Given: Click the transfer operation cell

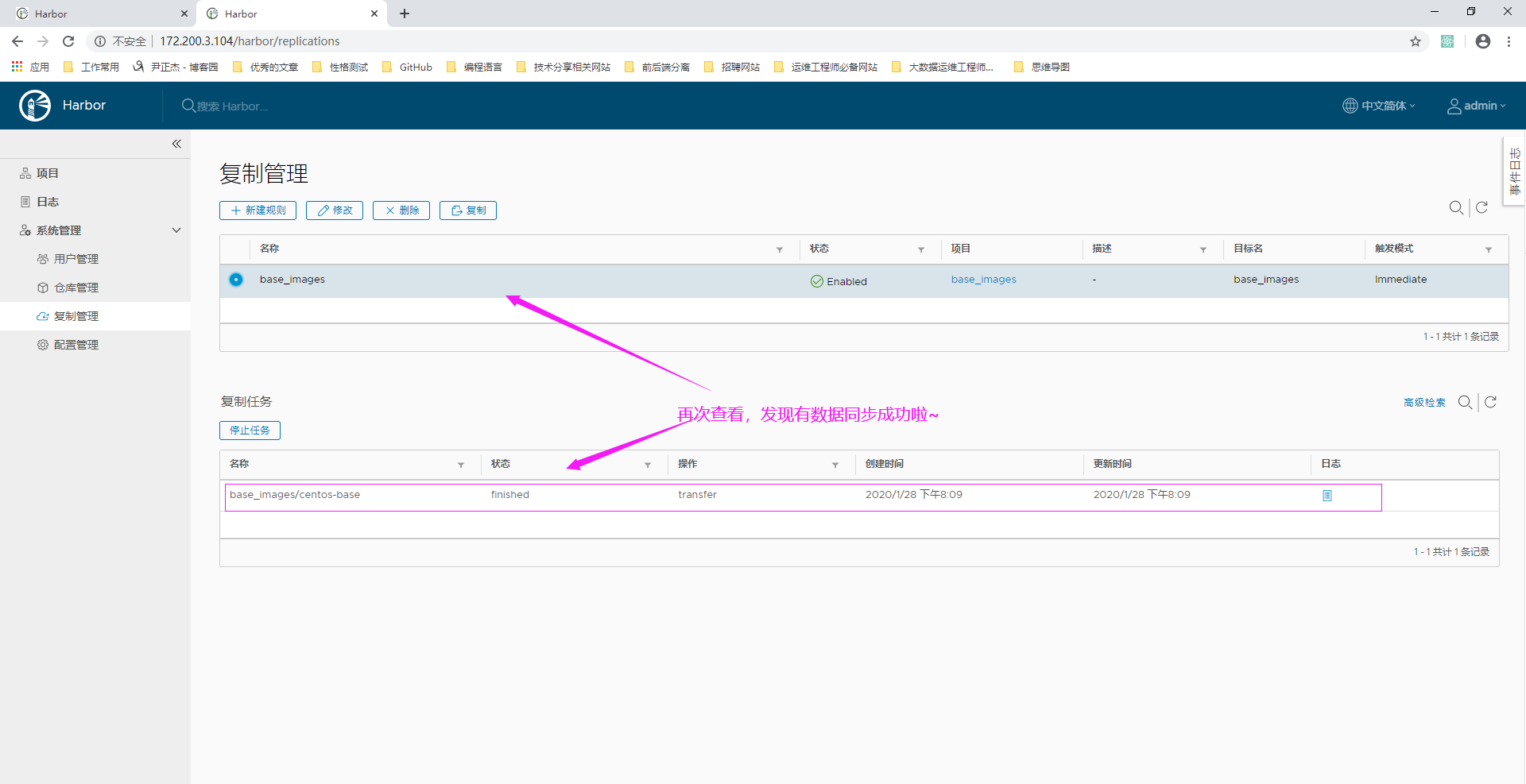Looking at the screenshot, I should pyautogui.click(x=697, y=495).
